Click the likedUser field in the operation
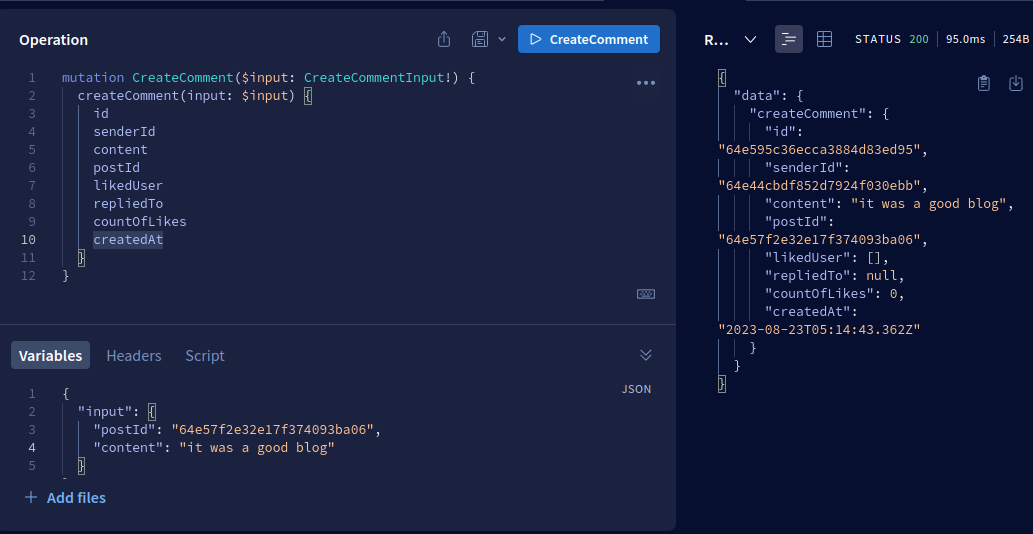 tap(128, 186)
